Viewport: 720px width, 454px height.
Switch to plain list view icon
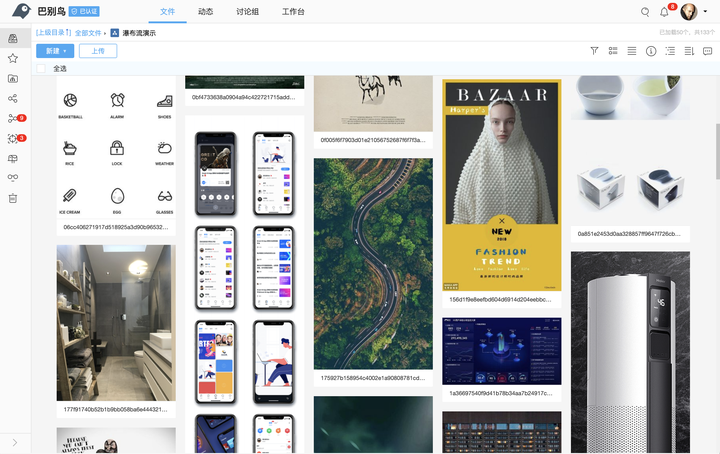click(x=632, y=51)
